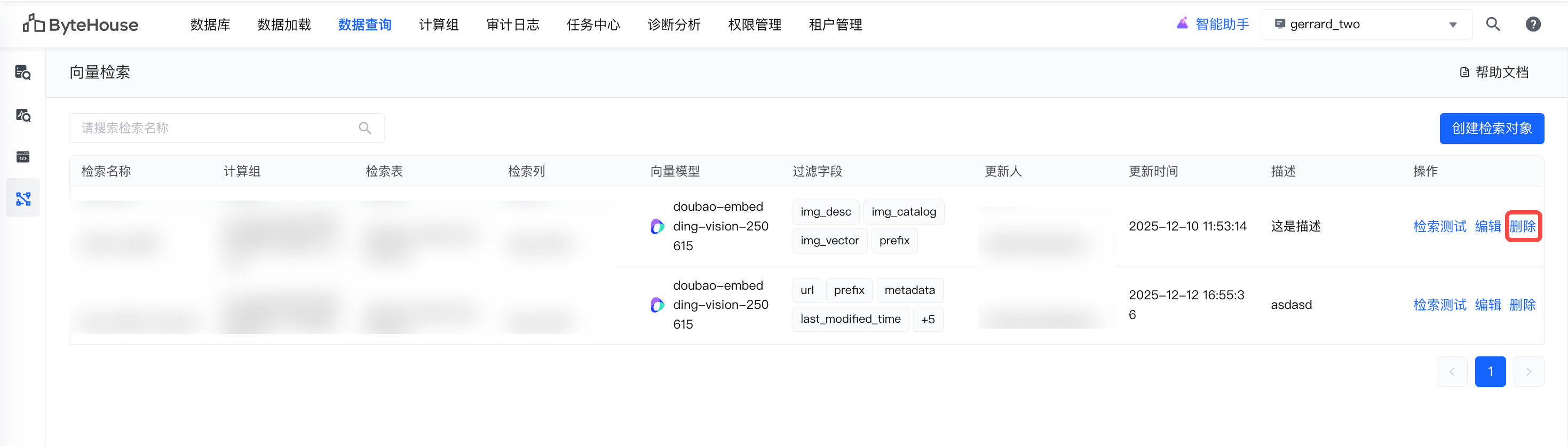
Task: Click the 更新时间 column header
Action: [x=1153, y=172]
